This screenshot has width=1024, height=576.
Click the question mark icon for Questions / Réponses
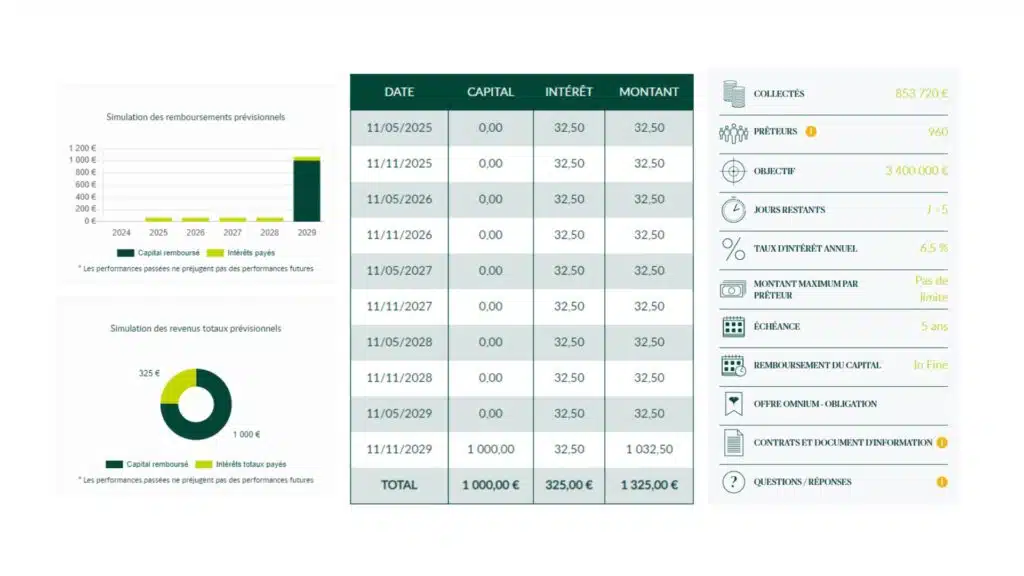click(x=733, y=482)
